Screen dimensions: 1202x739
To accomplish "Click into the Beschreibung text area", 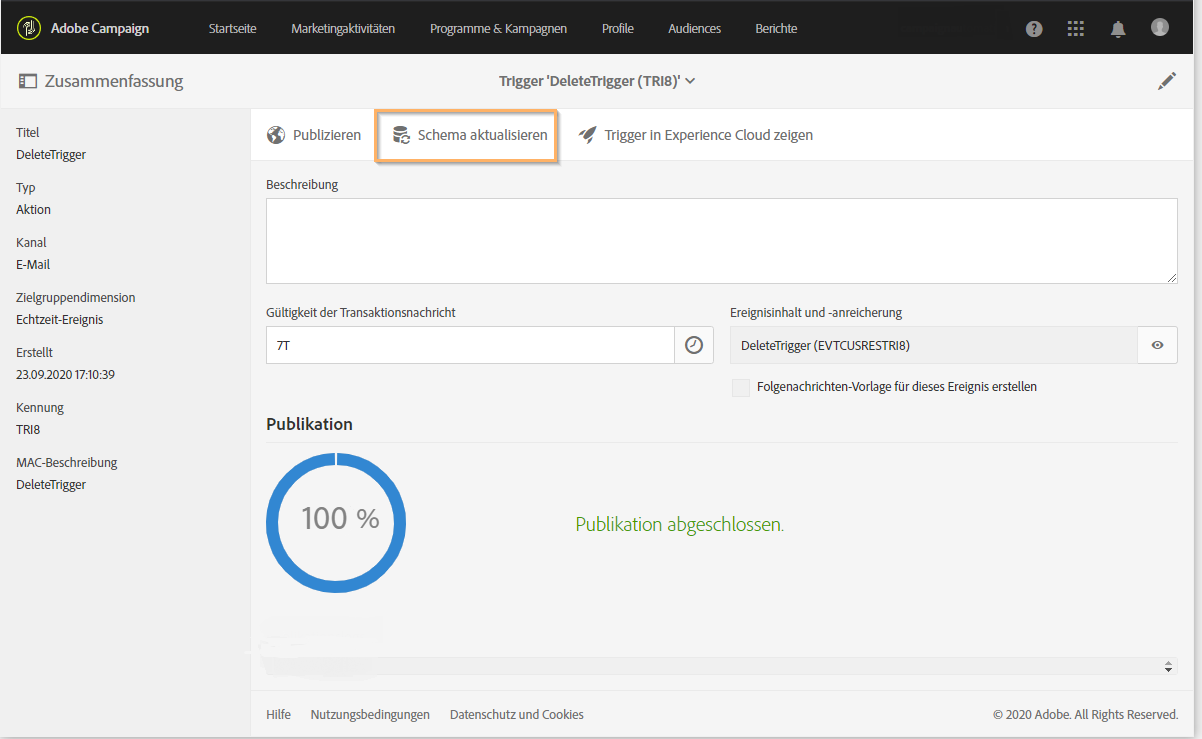I will (721, 241).
